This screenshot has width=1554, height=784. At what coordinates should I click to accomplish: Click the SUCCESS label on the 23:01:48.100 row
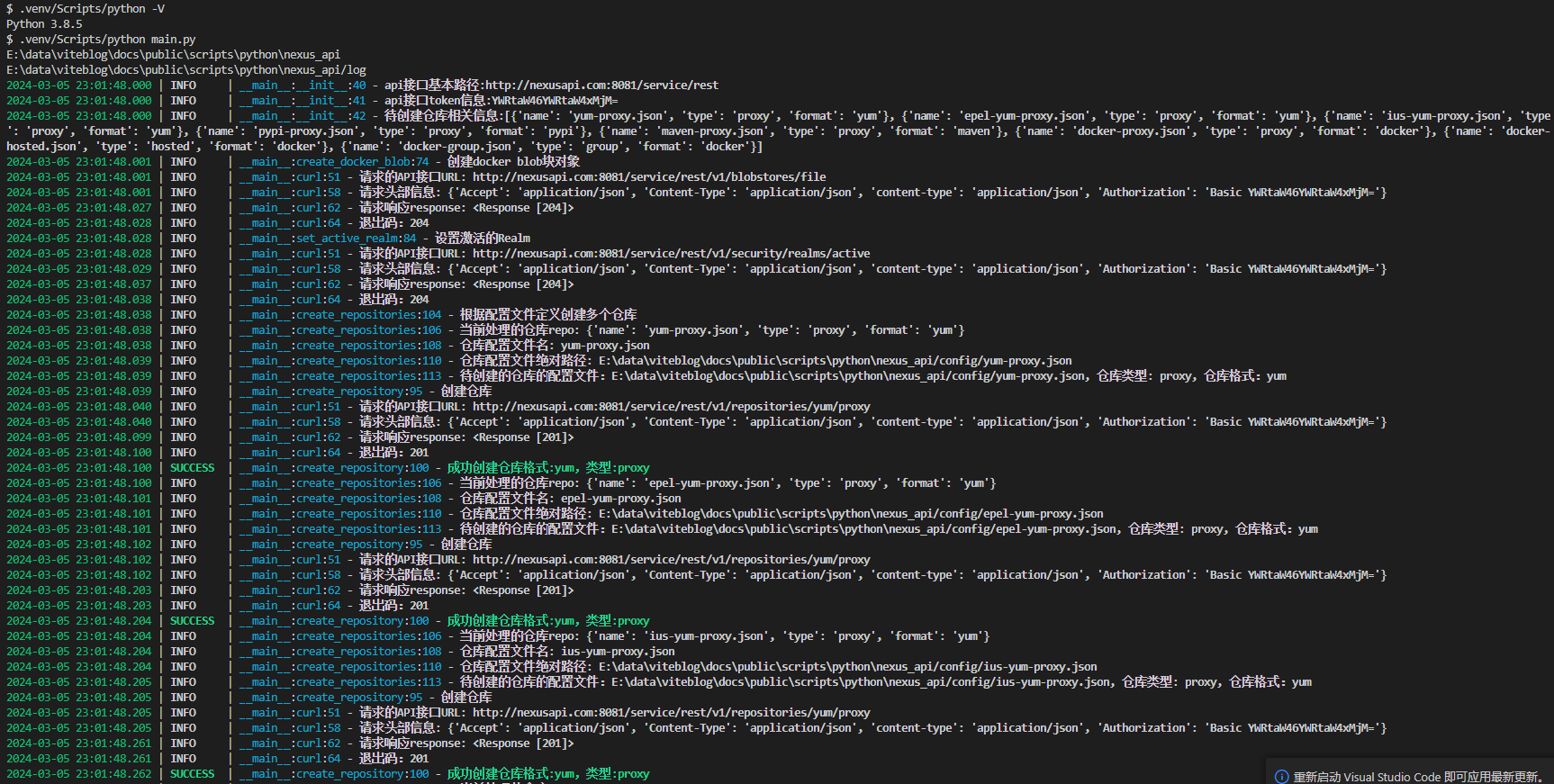tap(193, 468)
